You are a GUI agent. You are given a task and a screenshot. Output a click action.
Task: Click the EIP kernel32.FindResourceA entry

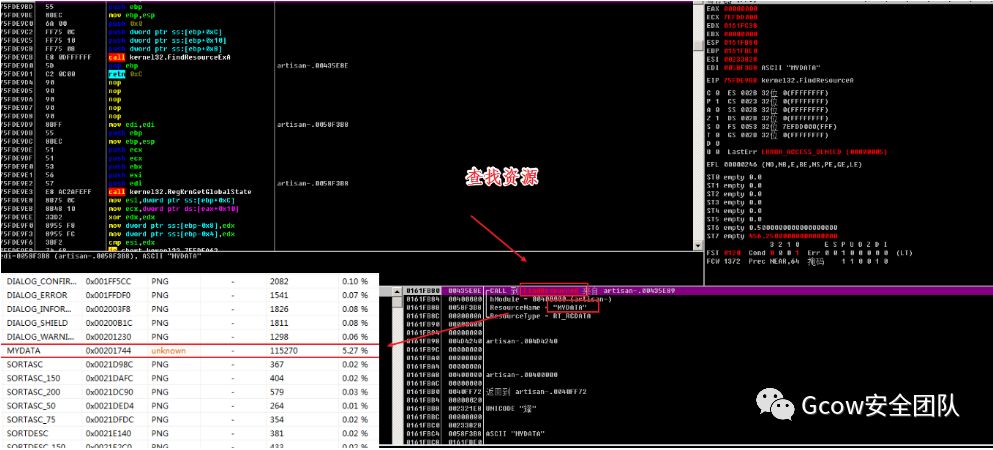point(780,80)
